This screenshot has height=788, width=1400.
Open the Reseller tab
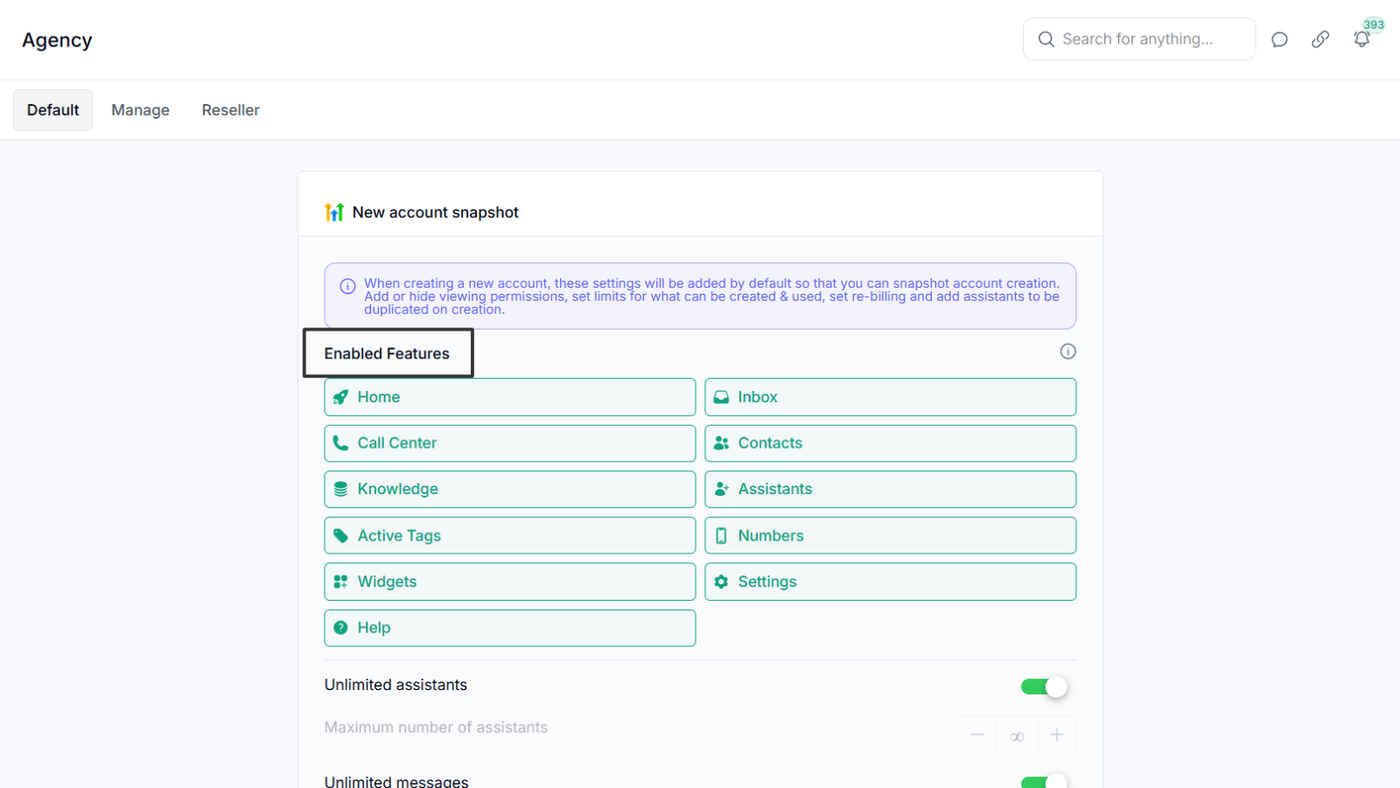(x=231, y=110)
